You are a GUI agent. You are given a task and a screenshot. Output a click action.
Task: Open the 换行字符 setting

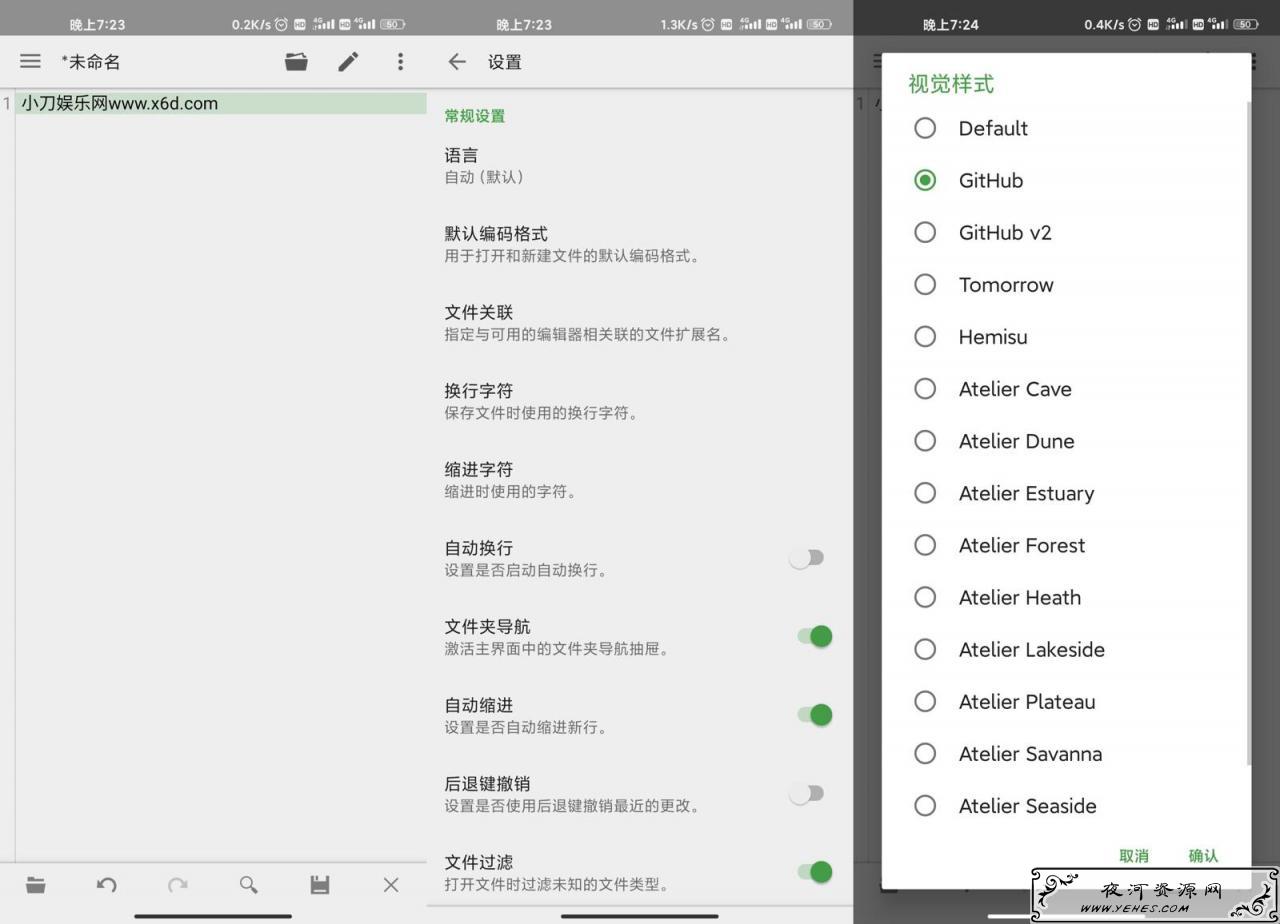640,401
